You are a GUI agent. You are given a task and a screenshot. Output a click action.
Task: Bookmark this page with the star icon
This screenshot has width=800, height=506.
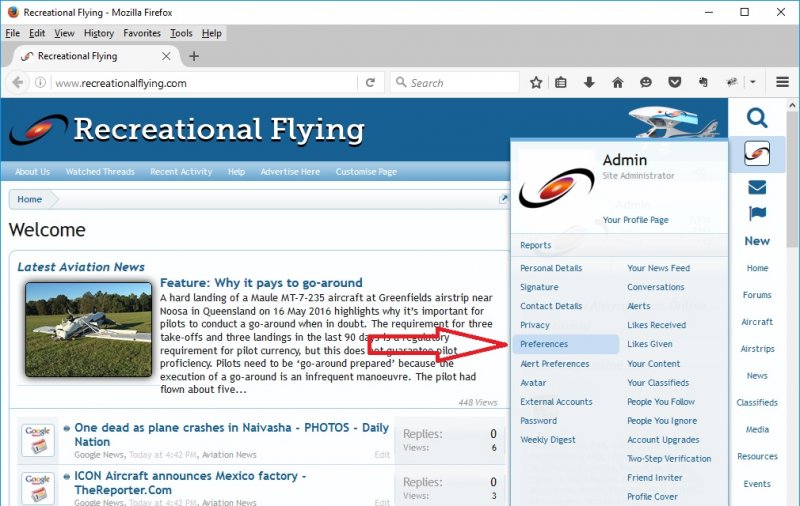pyautogui.click(x=536, y=83)
